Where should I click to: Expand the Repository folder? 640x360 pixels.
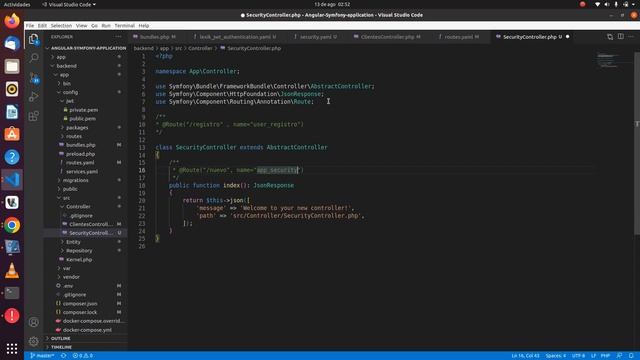tap(79, 251)
